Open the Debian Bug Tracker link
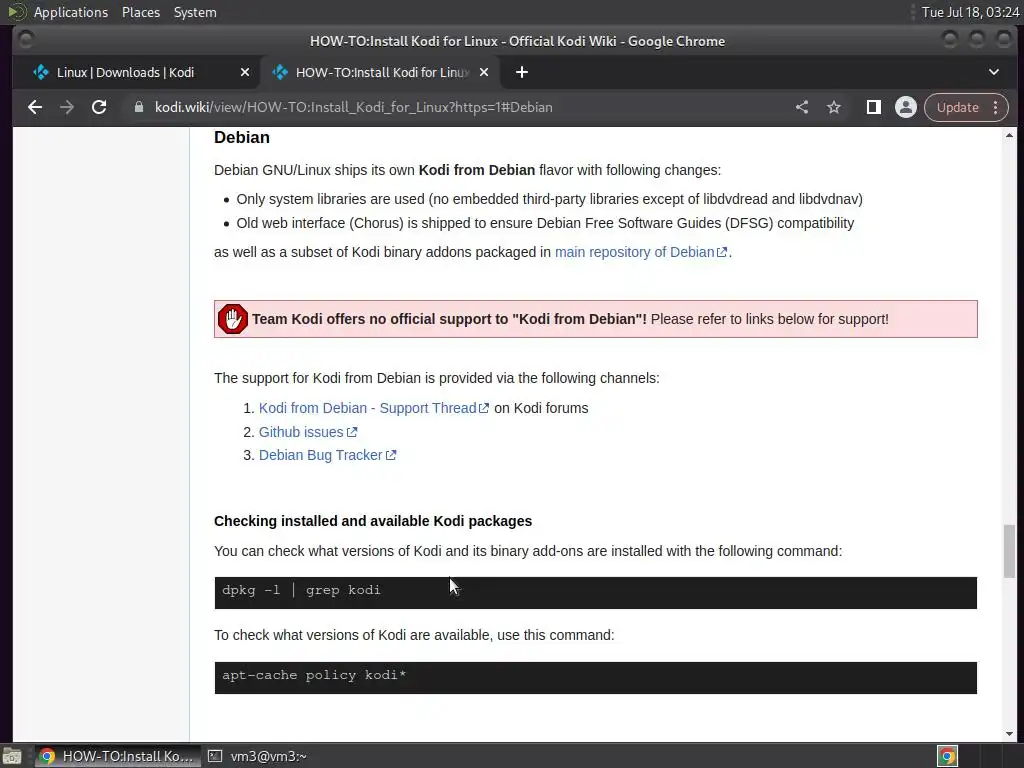The height and width of the screenshot is (768, 1024). click(x=320, y=455)
